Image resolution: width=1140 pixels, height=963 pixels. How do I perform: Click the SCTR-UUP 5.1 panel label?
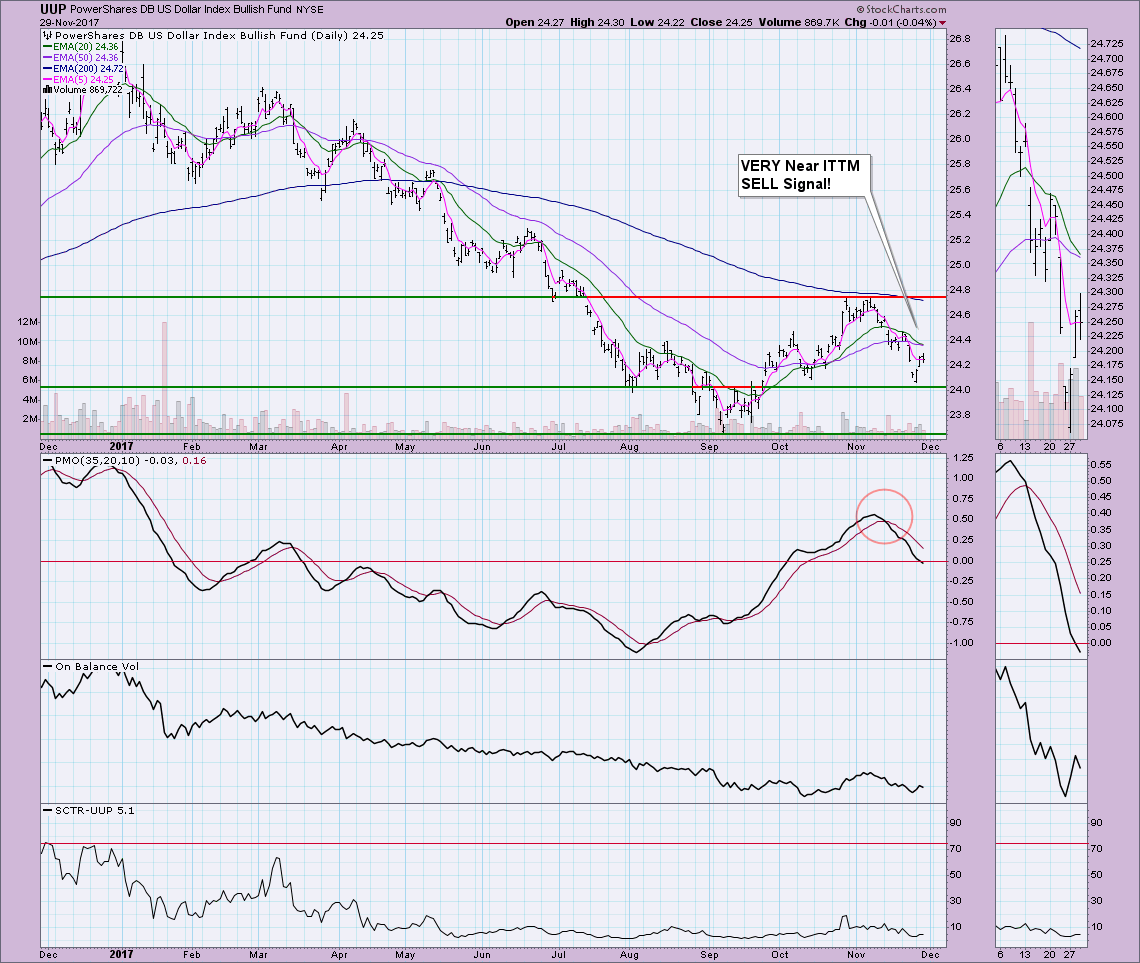95,810
